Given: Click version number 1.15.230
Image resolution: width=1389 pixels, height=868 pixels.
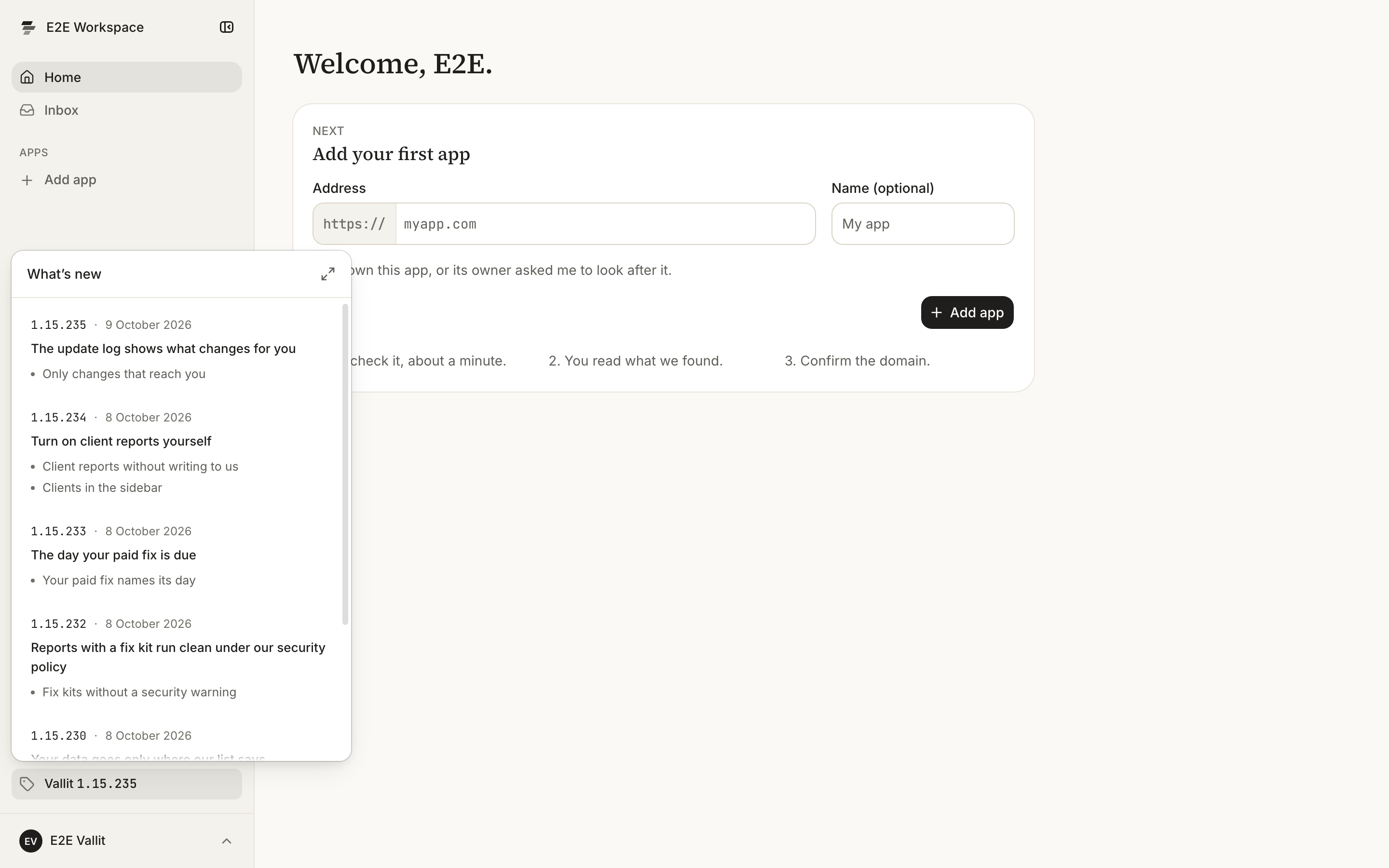Looking at the screenshot, I should 58,735.
